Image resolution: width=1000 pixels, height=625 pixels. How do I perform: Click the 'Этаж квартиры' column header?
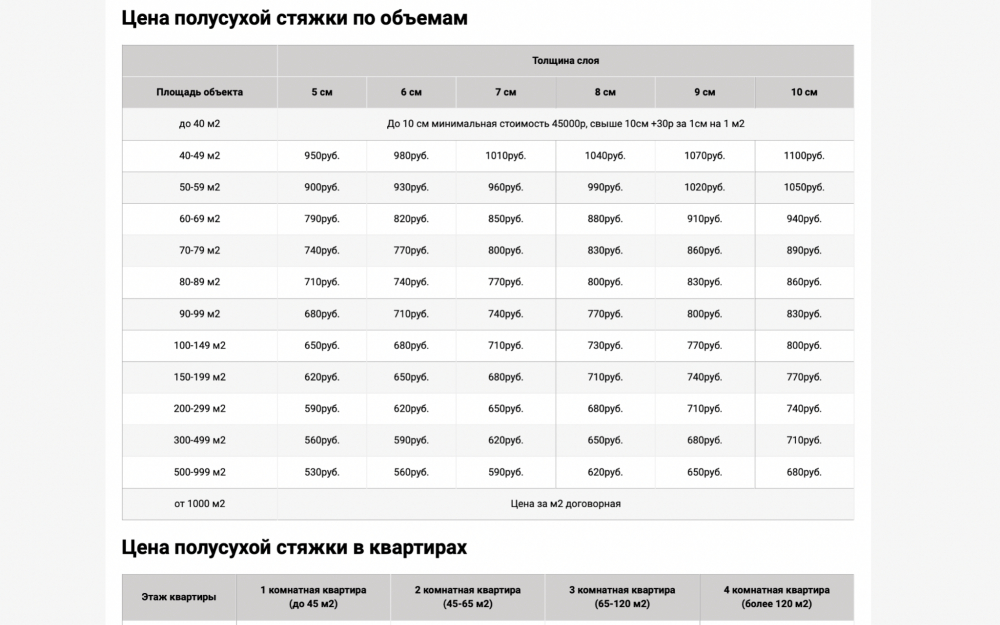tap(180, 598)
